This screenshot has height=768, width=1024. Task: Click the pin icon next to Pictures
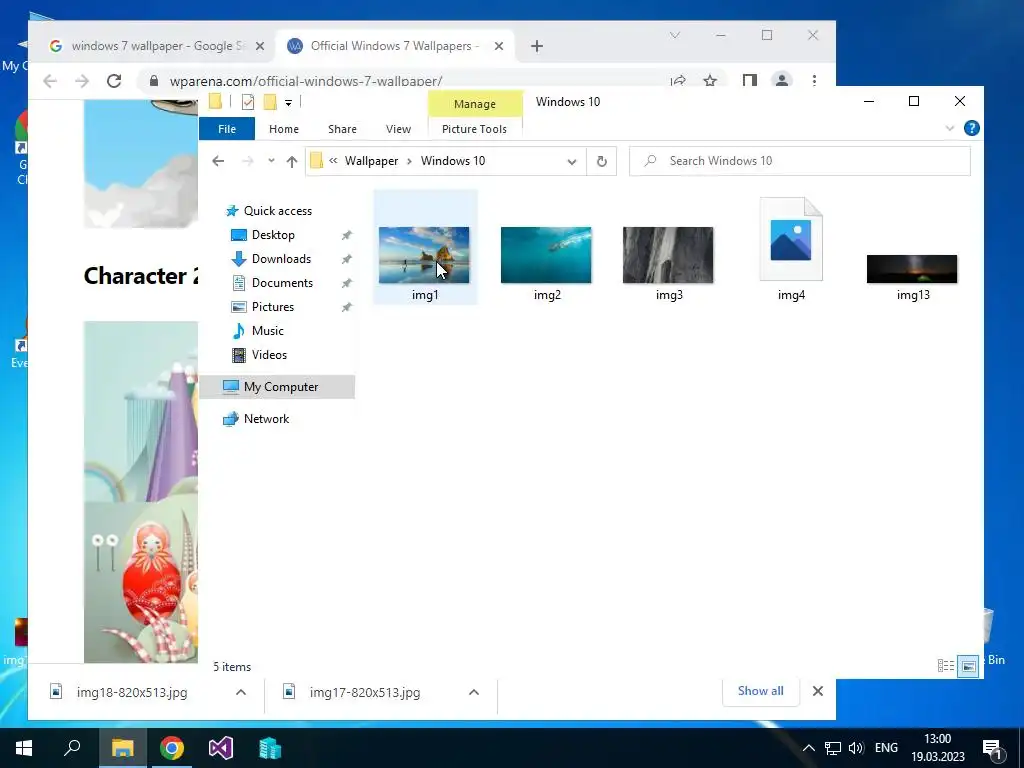[x=346, y=307]
